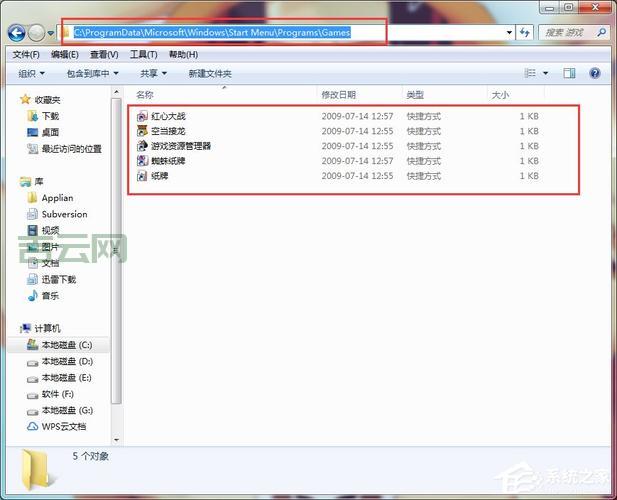The image size is (617, 500).
Task: Open the 文件(F) menu
Action: (26, 54)
